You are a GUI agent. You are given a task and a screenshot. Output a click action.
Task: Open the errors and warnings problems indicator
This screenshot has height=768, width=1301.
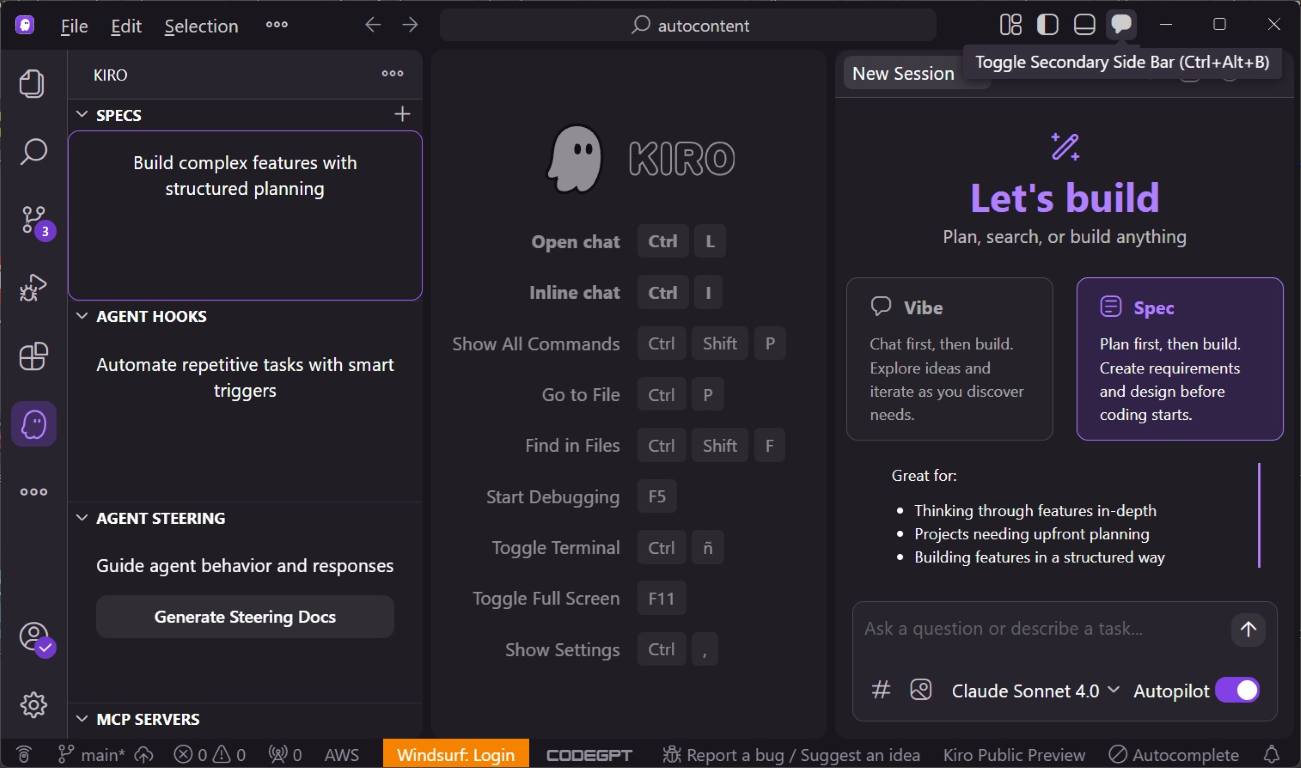point(209,755)
